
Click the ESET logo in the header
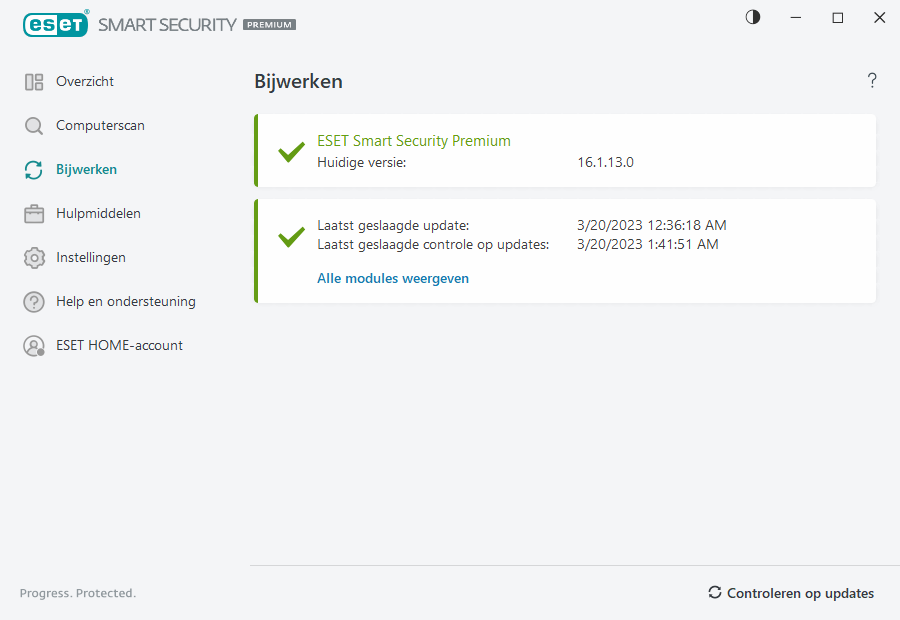pos(55,24)
